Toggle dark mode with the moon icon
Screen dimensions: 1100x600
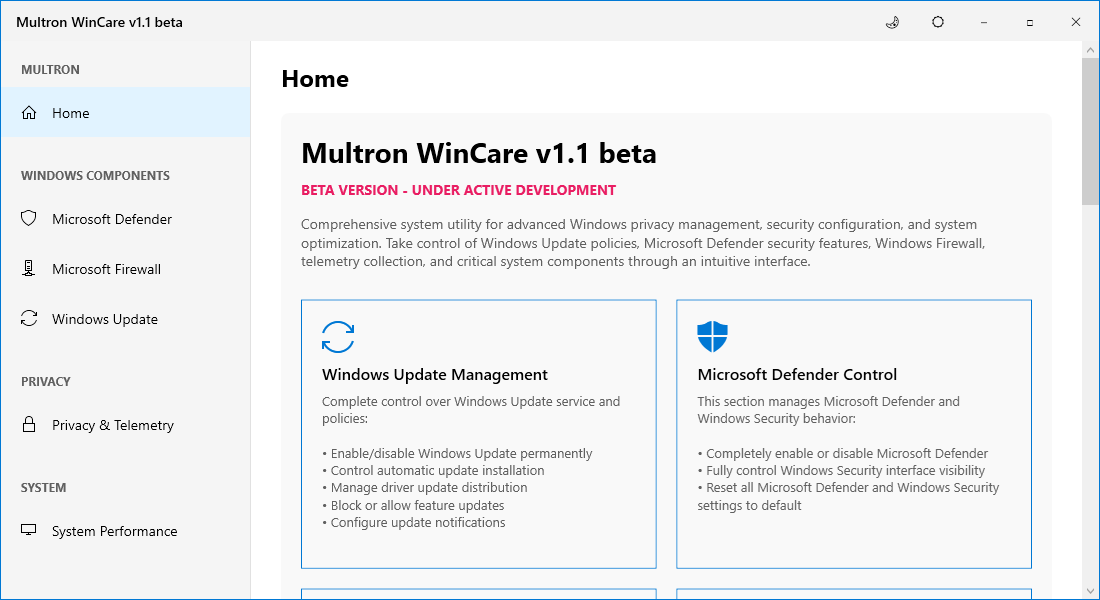(892, 22)
